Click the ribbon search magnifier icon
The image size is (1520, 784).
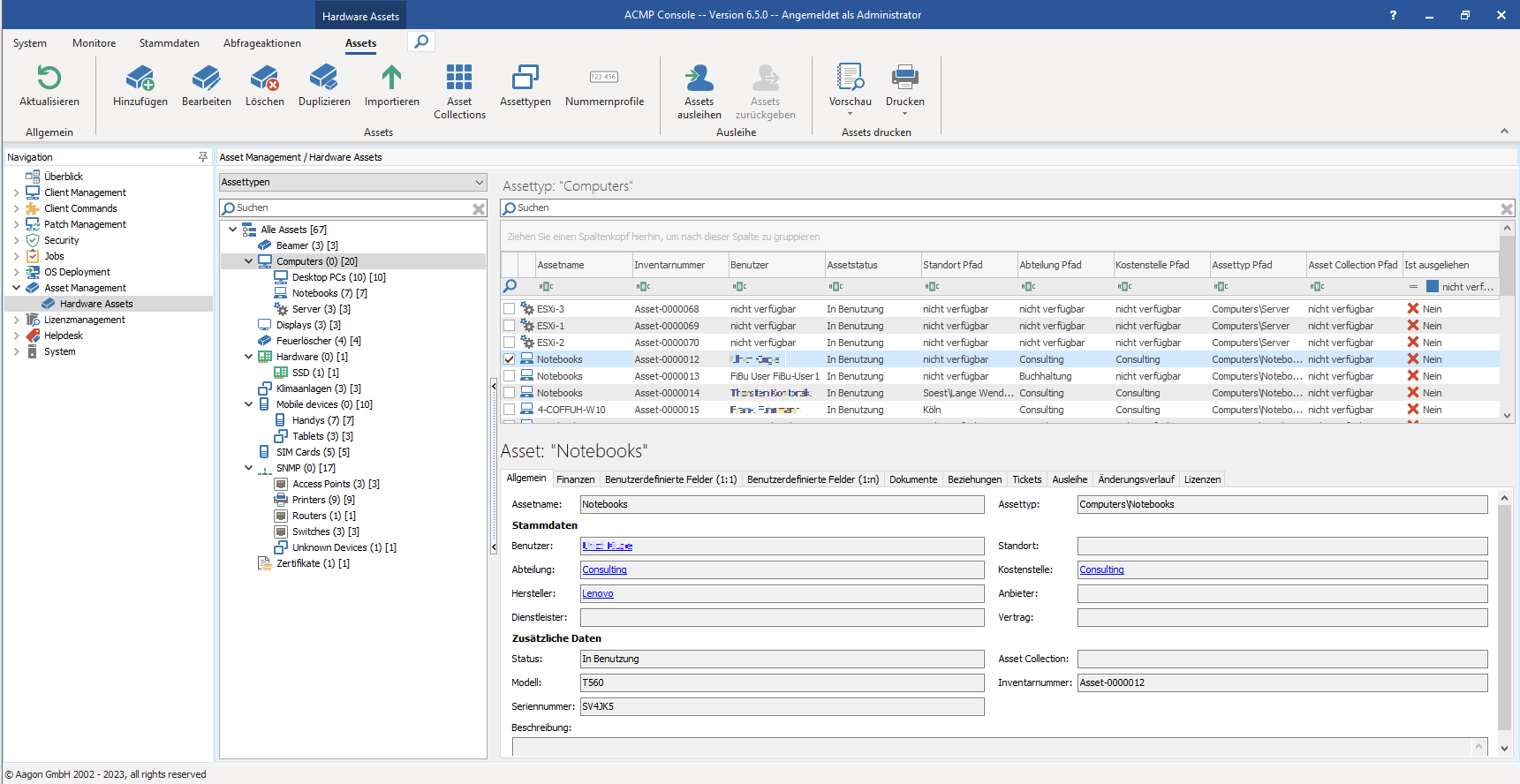pyautogui.click(x=421, y=41)
